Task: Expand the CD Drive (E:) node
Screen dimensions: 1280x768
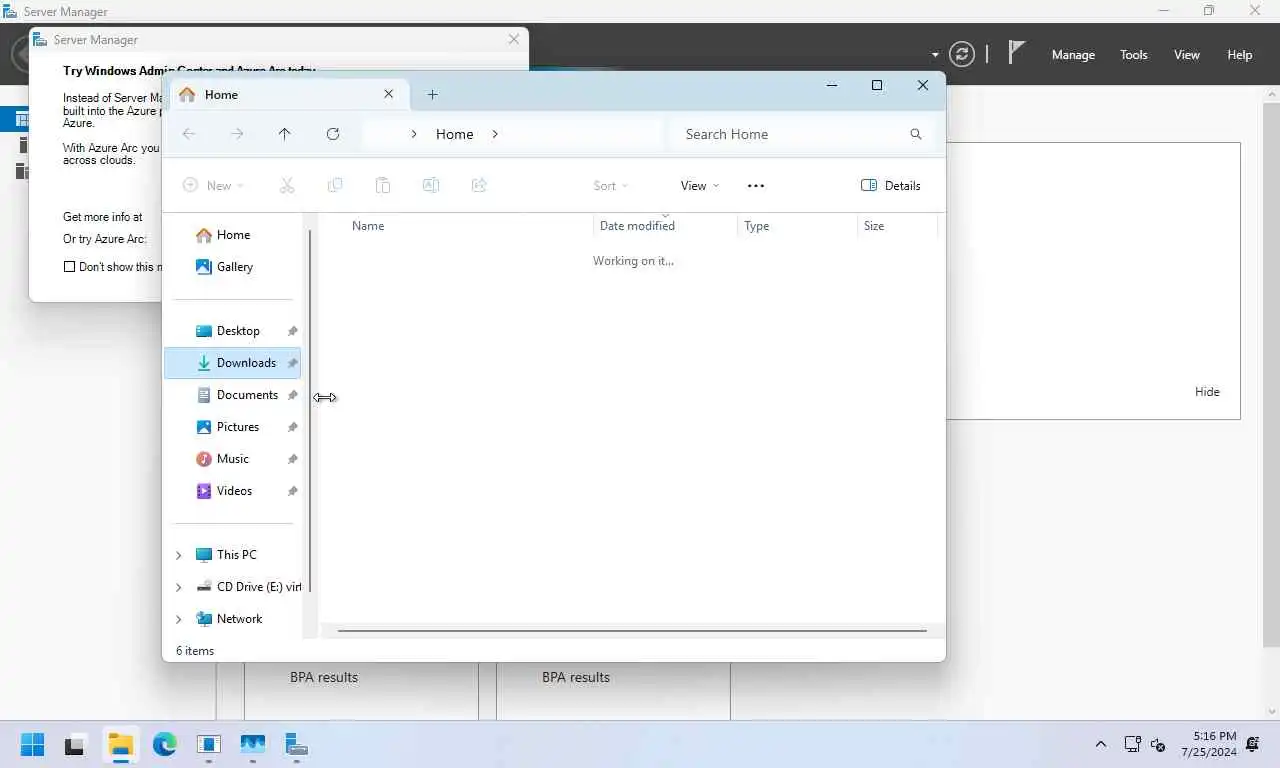Action: click(179, 587)
